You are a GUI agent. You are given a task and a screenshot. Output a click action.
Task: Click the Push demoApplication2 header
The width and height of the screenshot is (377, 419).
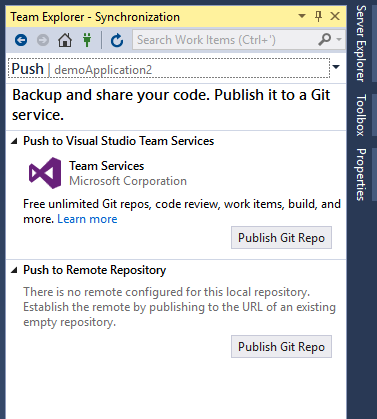pos(169,68)
